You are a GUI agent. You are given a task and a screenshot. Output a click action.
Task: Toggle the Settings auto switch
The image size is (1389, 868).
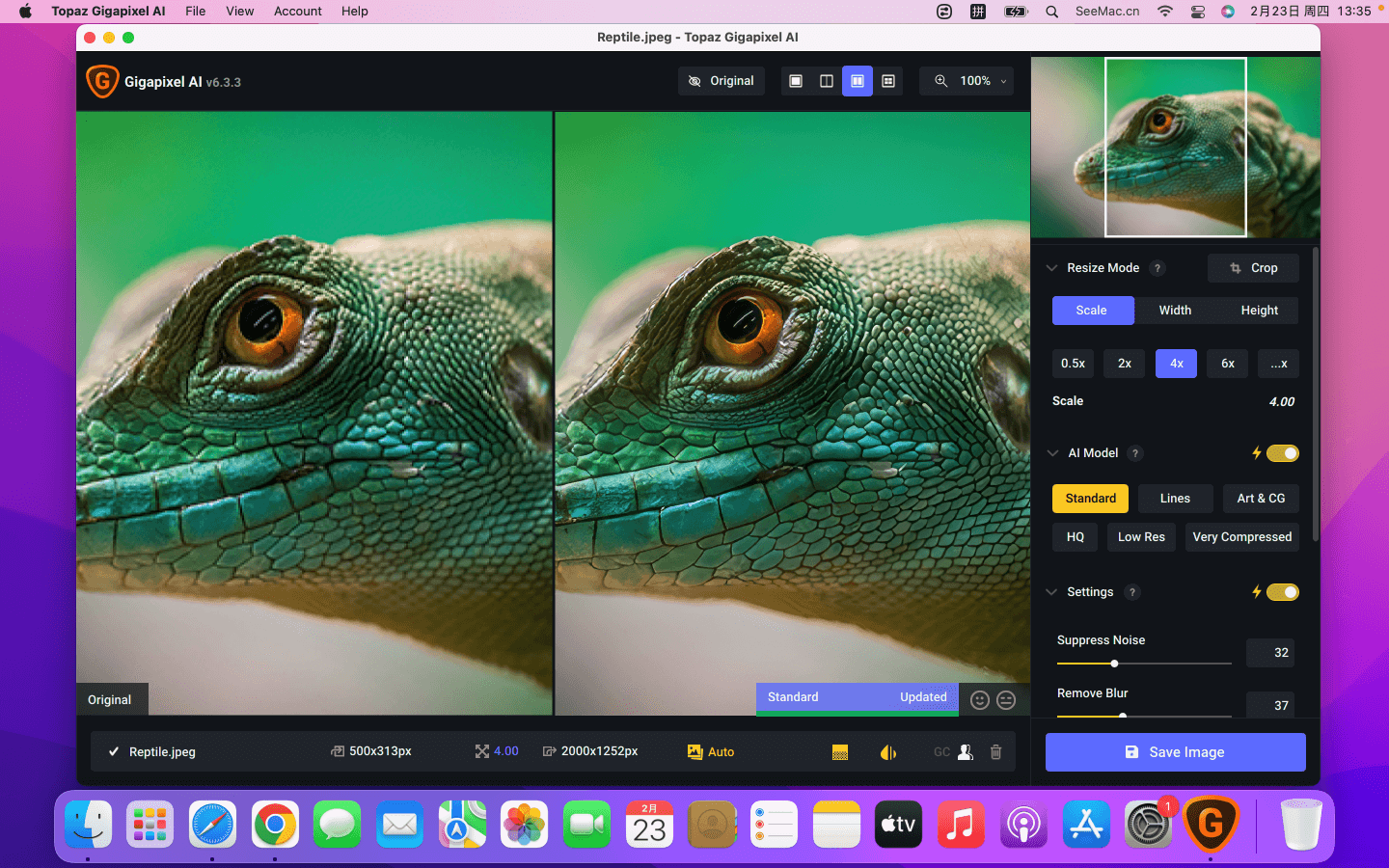click(x=1282, y=592)
